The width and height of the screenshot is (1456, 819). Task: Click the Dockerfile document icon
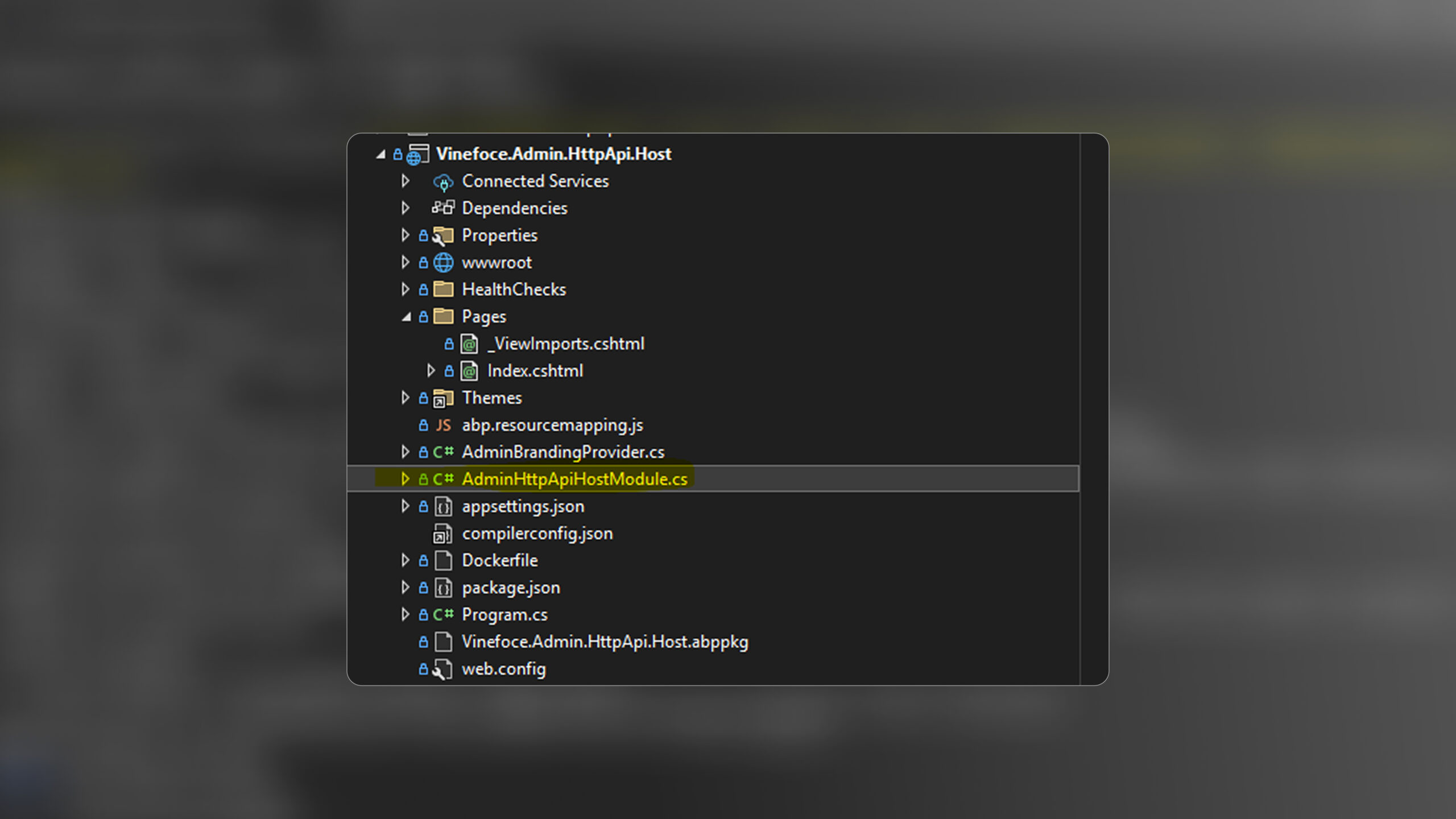(x=444, y=561)
